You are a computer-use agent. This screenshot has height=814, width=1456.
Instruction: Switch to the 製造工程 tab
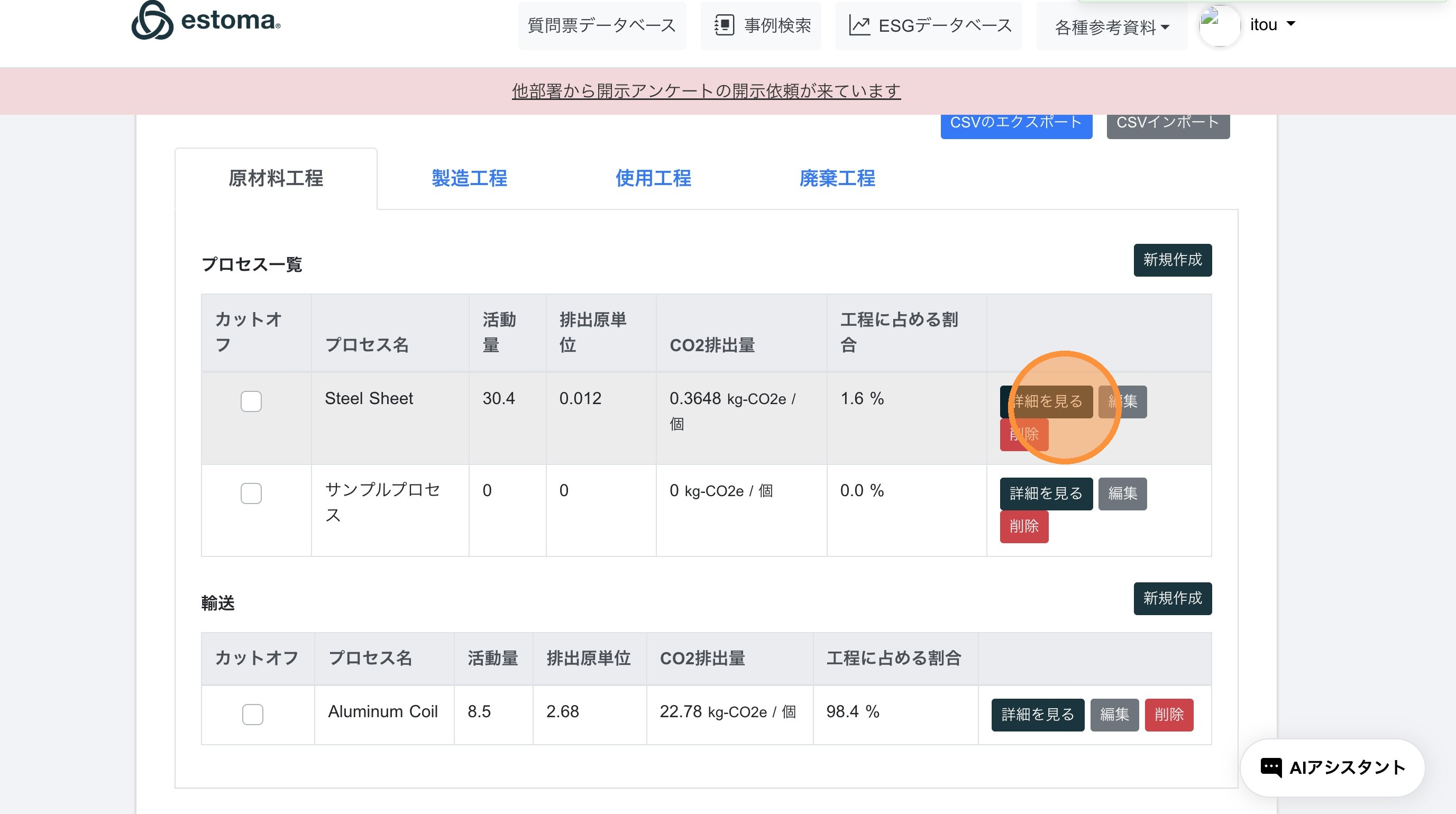[469, 178]
